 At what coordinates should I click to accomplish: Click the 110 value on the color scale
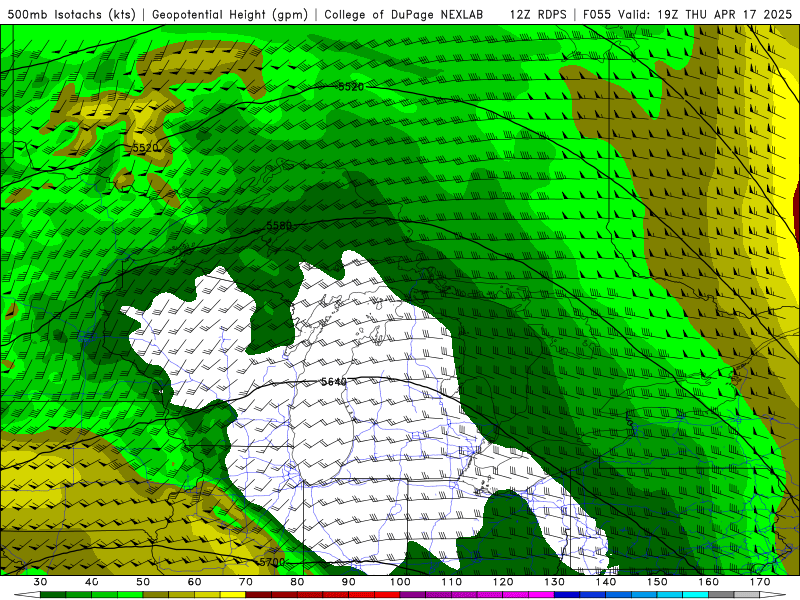tap(452, 582)
